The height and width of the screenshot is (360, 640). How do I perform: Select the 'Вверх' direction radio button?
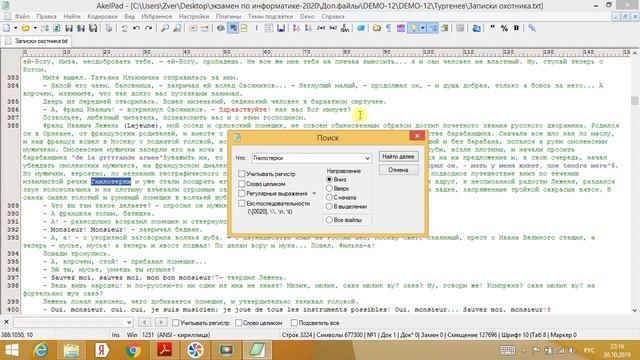[x=329, y=188]
